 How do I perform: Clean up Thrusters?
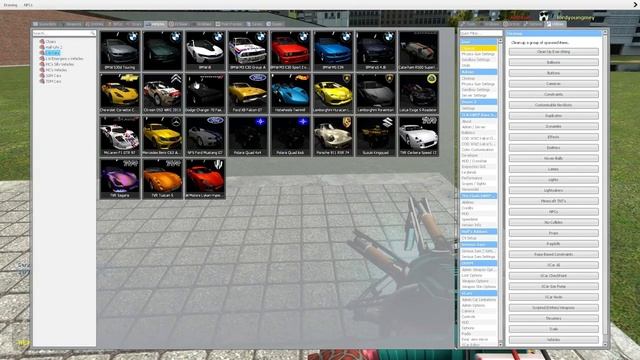(x=553, y=318)
